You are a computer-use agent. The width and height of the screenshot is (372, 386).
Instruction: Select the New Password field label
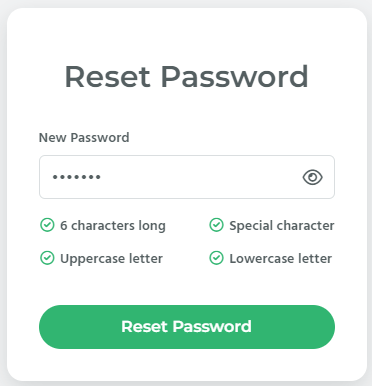tap(84, 137)
